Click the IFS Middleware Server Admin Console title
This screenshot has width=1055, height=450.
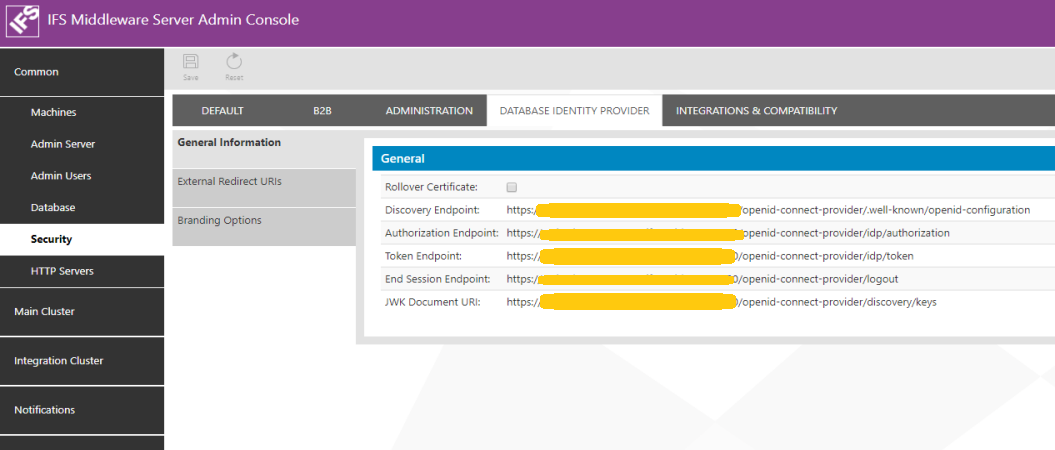coord(173,20)
